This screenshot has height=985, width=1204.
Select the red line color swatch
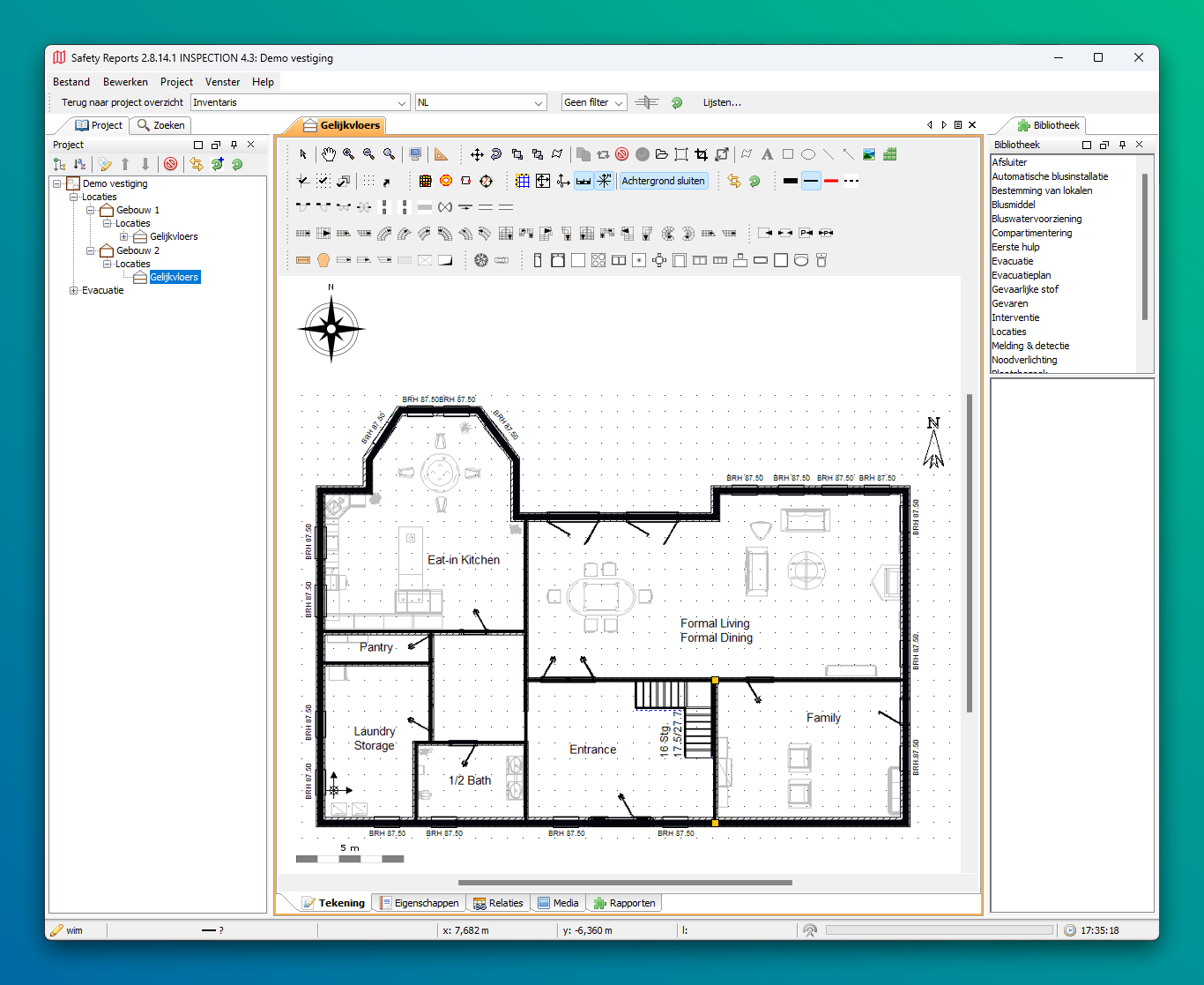coord(830,181)
